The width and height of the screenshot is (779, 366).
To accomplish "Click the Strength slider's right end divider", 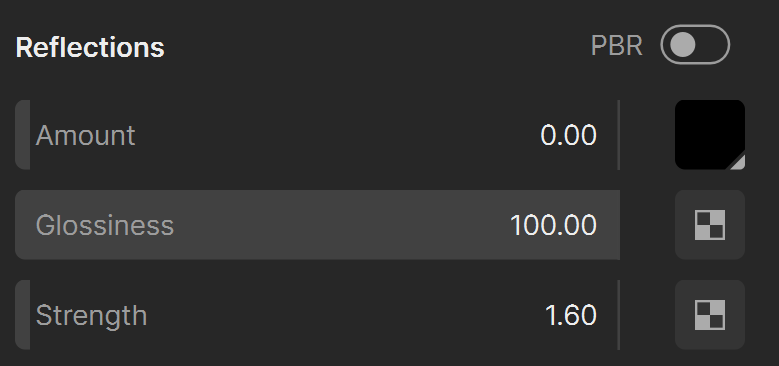I will tap(619, 315).
